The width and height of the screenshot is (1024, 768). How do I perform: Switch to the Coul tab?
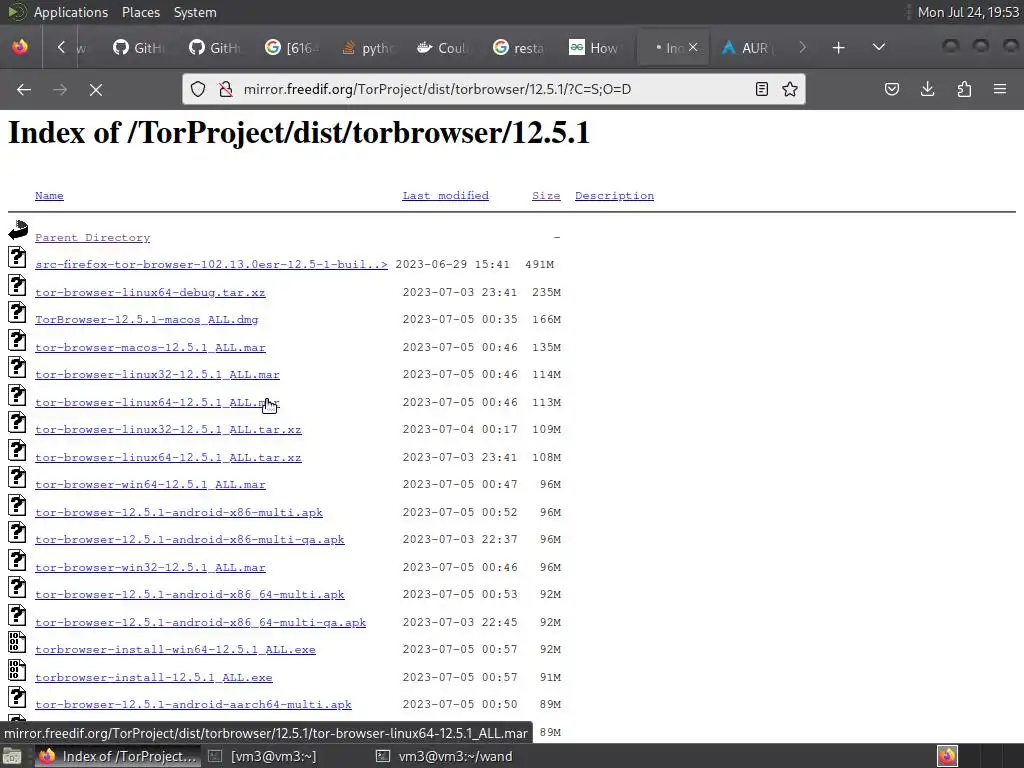click(442, 48)
